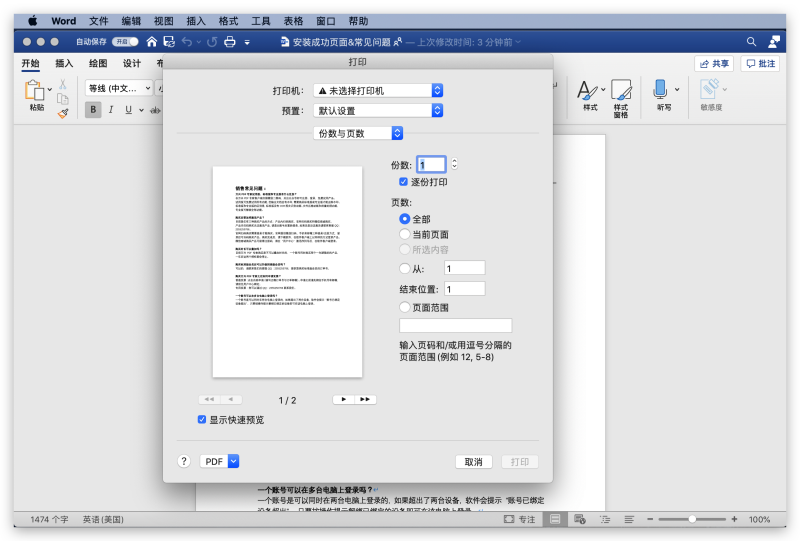The height and width of the screenshot is (541, 800).
Task: Open the search magnifier icon
Action: (x=752, y=42)
